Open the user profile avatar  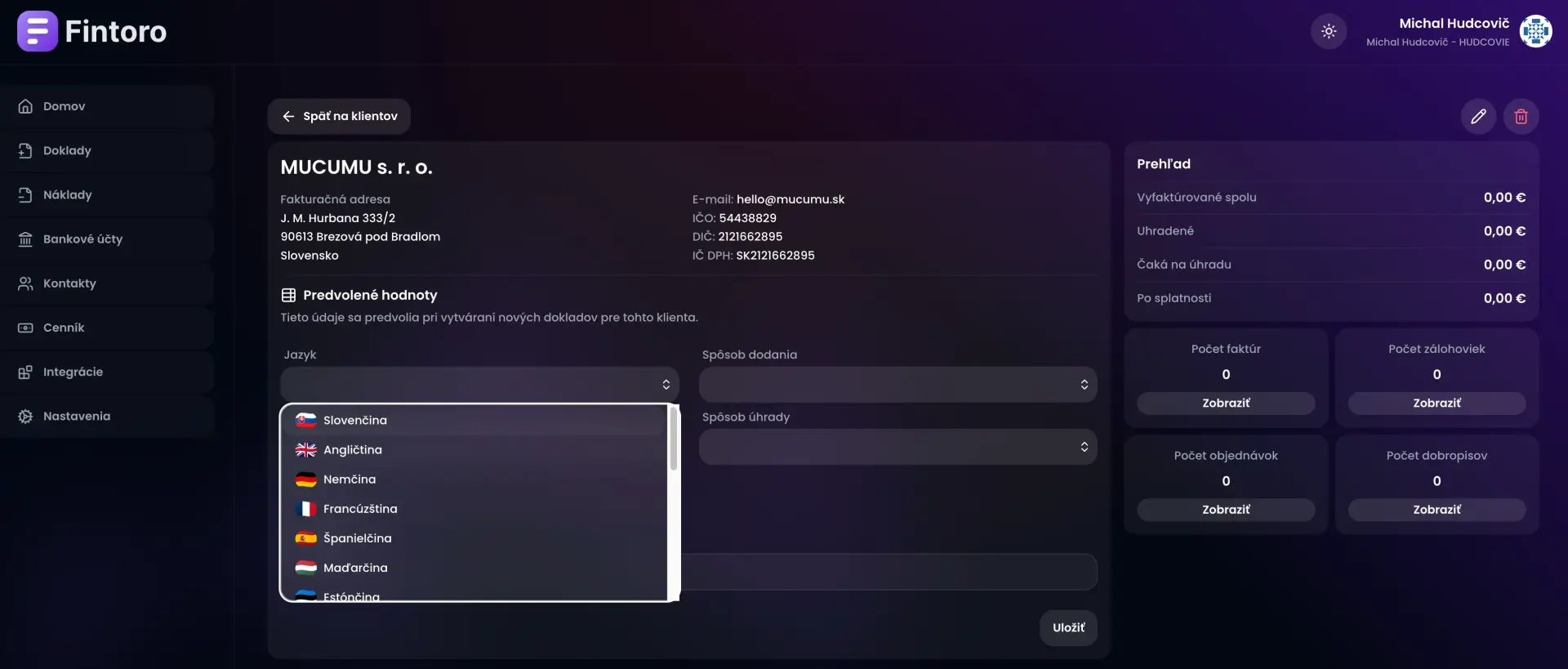tap(1535, 32)
